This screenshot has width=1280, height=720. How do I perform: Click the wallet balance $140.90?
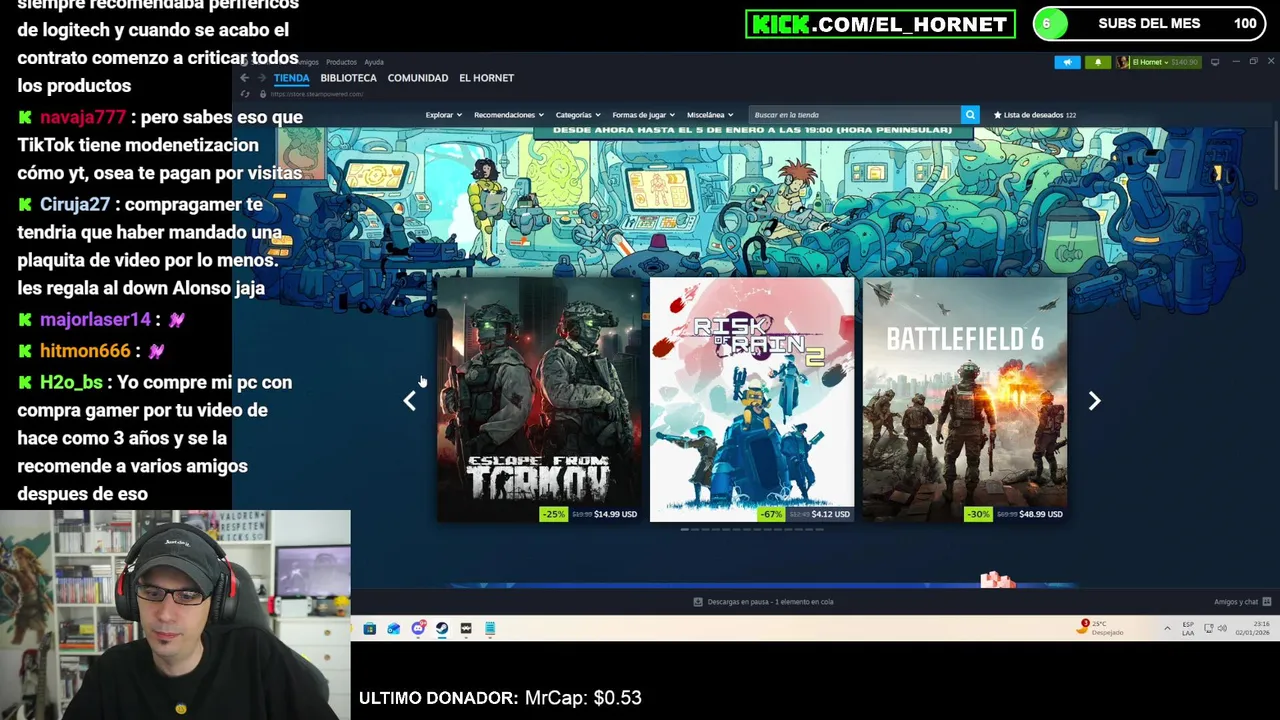click(x=1185, y=62)
